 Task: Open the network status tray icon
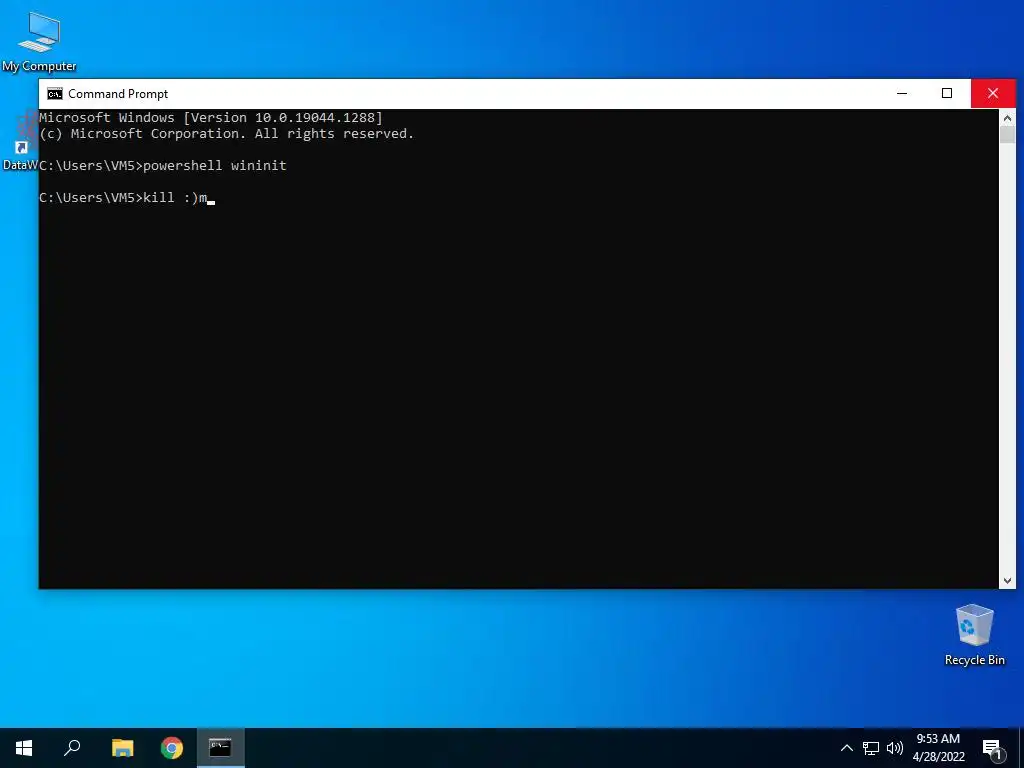tap(871, 748)
